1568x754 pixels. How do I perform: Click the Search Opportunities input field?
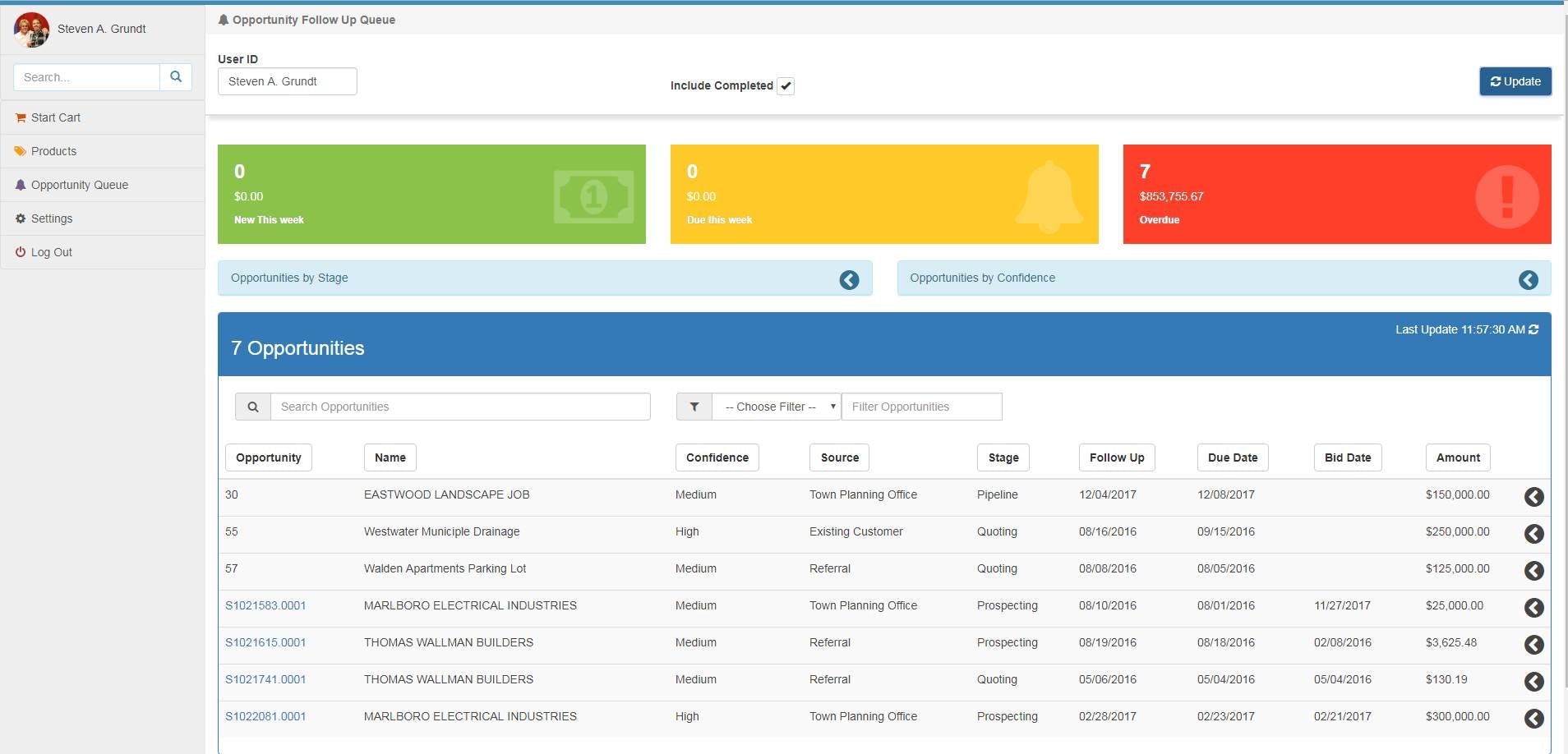point(460,407)
